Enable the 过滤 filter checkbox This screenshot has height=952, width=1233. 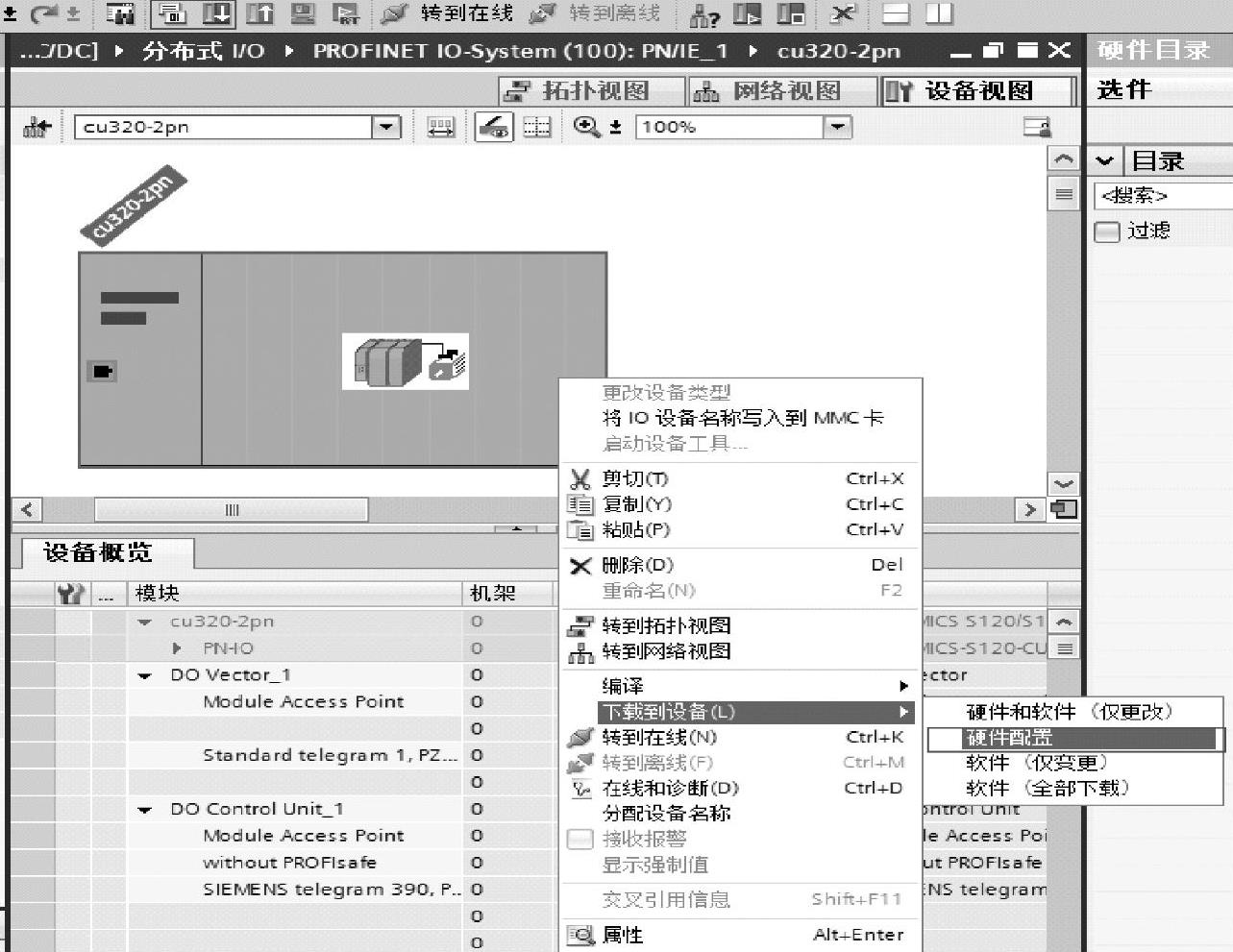(x=1107, y=232)
